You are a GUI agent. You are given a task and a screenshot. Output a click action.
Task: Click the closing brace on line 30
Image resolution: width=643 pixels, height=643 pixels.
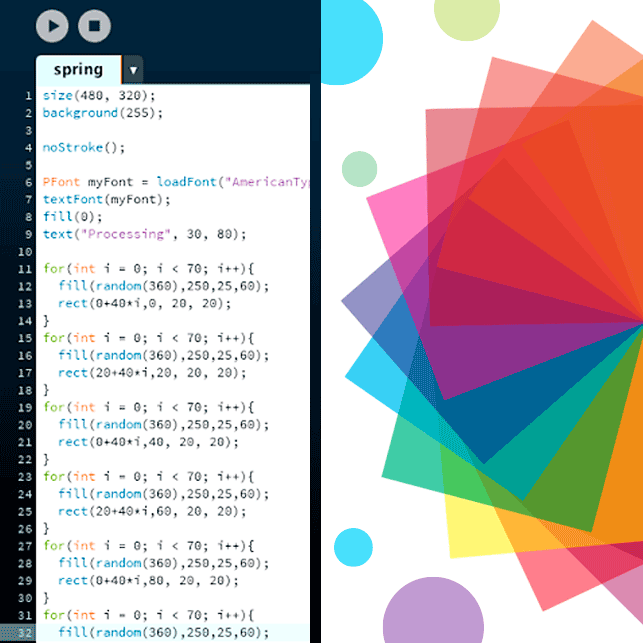46,598
